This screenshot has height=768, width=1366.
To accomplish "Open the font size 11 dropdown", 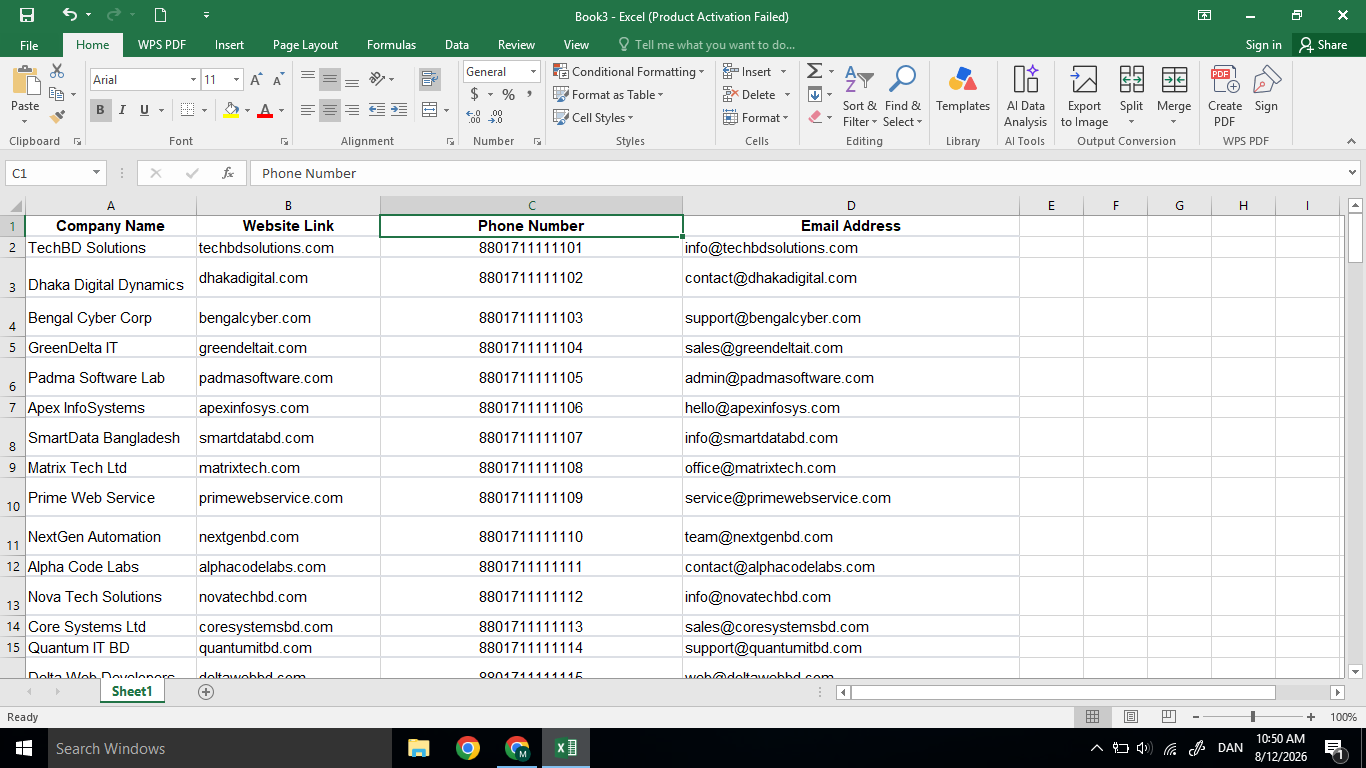I will [x=237, y=80].
